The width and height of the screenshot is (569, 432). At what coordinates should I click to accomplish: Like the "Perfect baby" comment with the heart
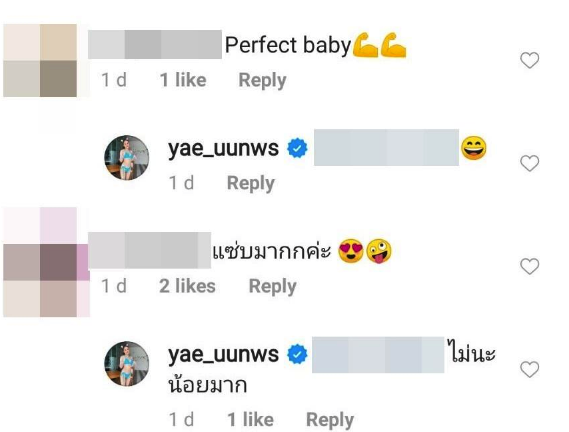point(529,60)
